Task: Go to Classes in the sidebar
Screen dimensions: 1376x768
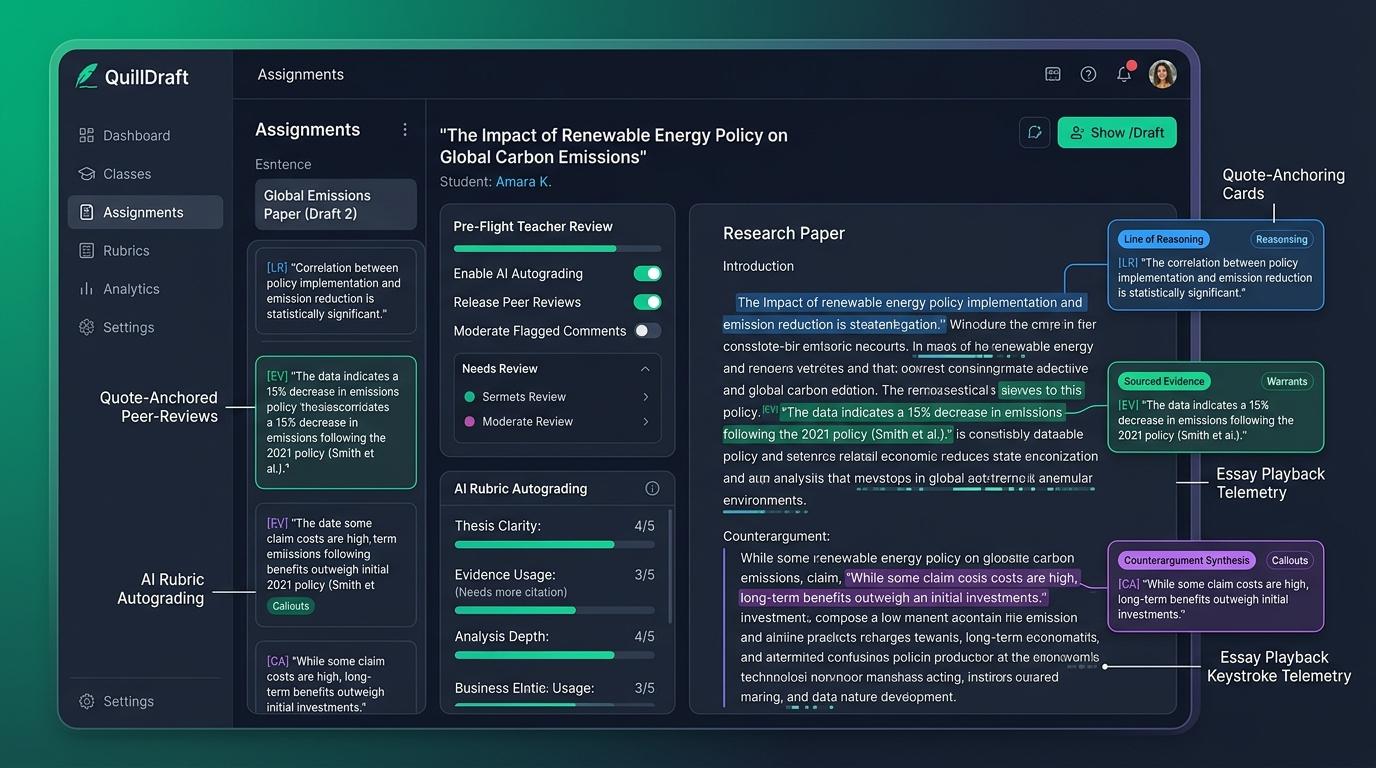Action: (x=115, y=174)
